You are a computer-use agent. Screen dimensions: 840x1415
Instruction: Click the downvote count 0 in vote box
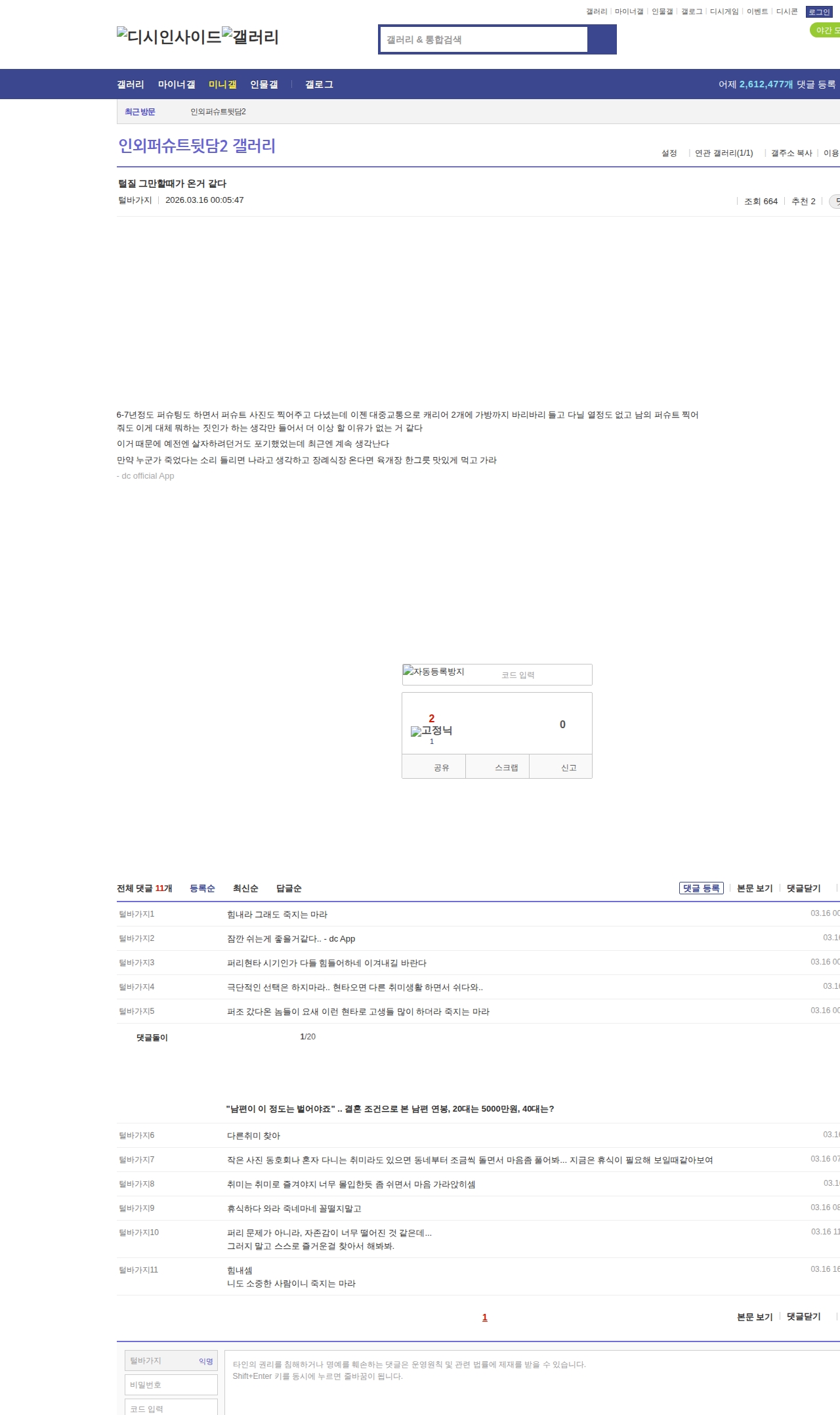562,724
